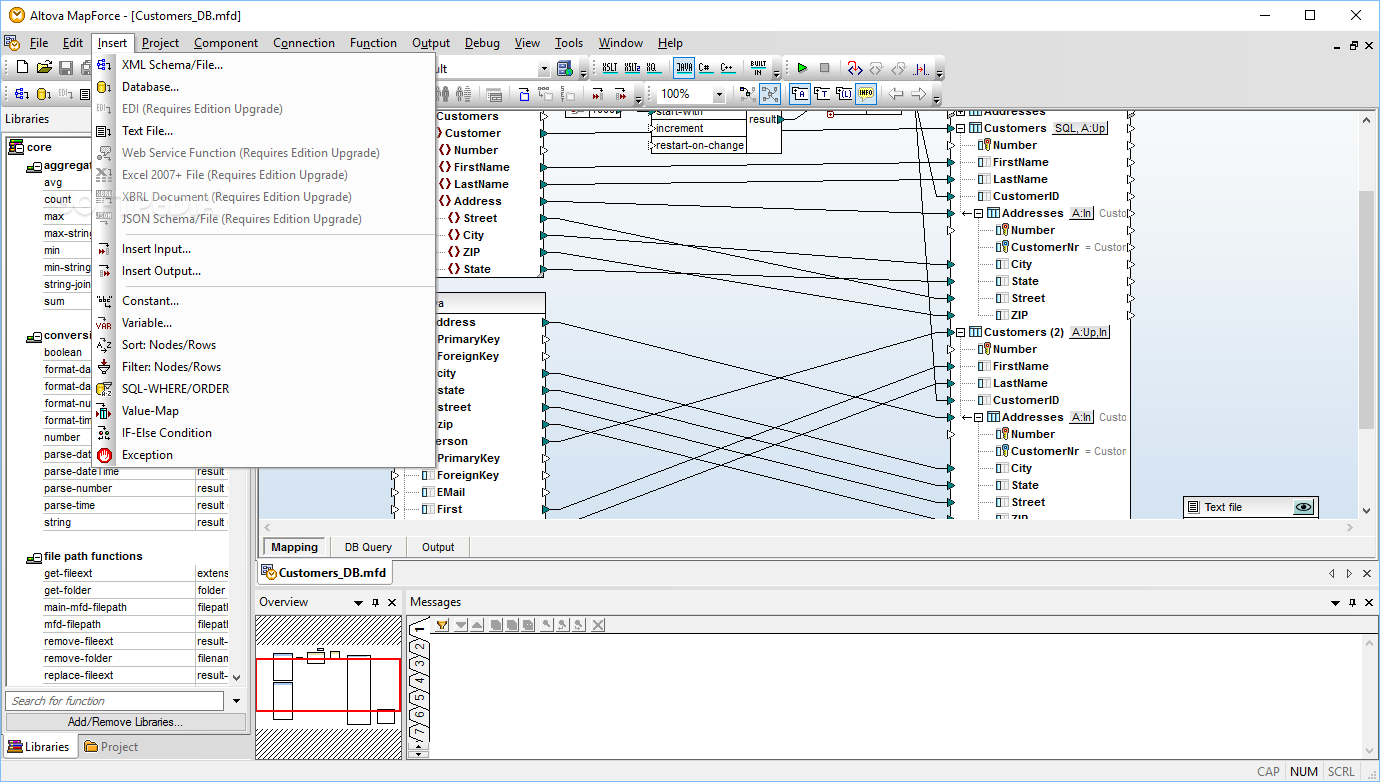Collapse the Customers (2) table node
This screenshot has width=1380, height=782.
(961, 332)
